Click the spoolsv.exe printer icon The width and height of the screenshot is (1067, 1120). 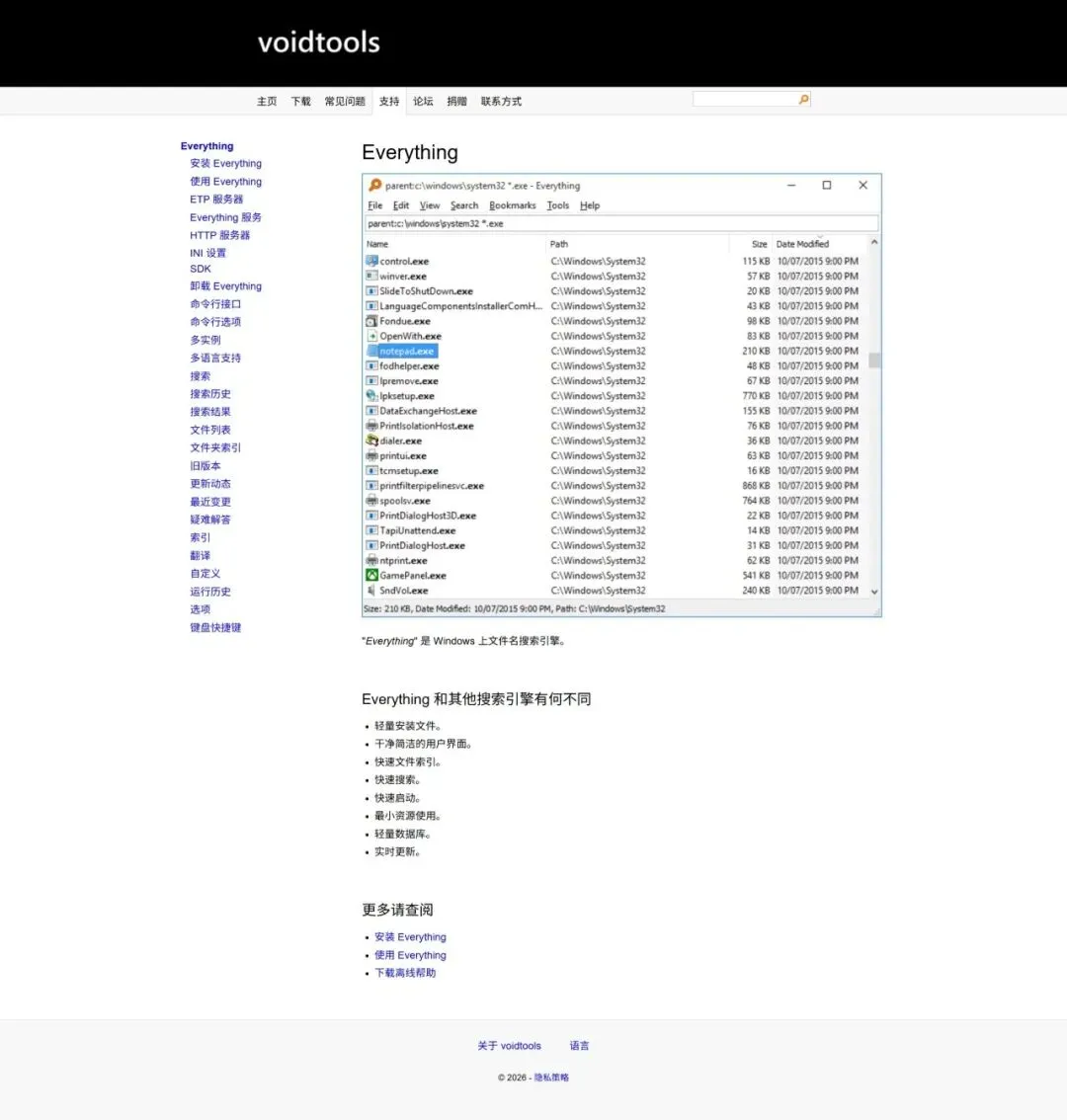pos(371,501)
